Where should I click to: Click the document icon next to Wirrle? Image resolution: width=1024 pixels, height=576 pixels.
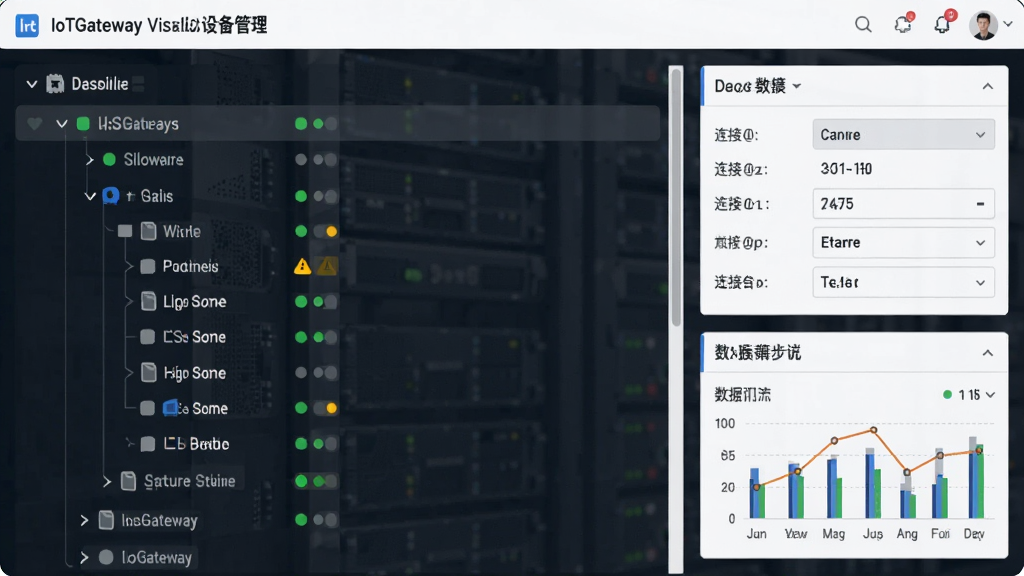point(149,231)
